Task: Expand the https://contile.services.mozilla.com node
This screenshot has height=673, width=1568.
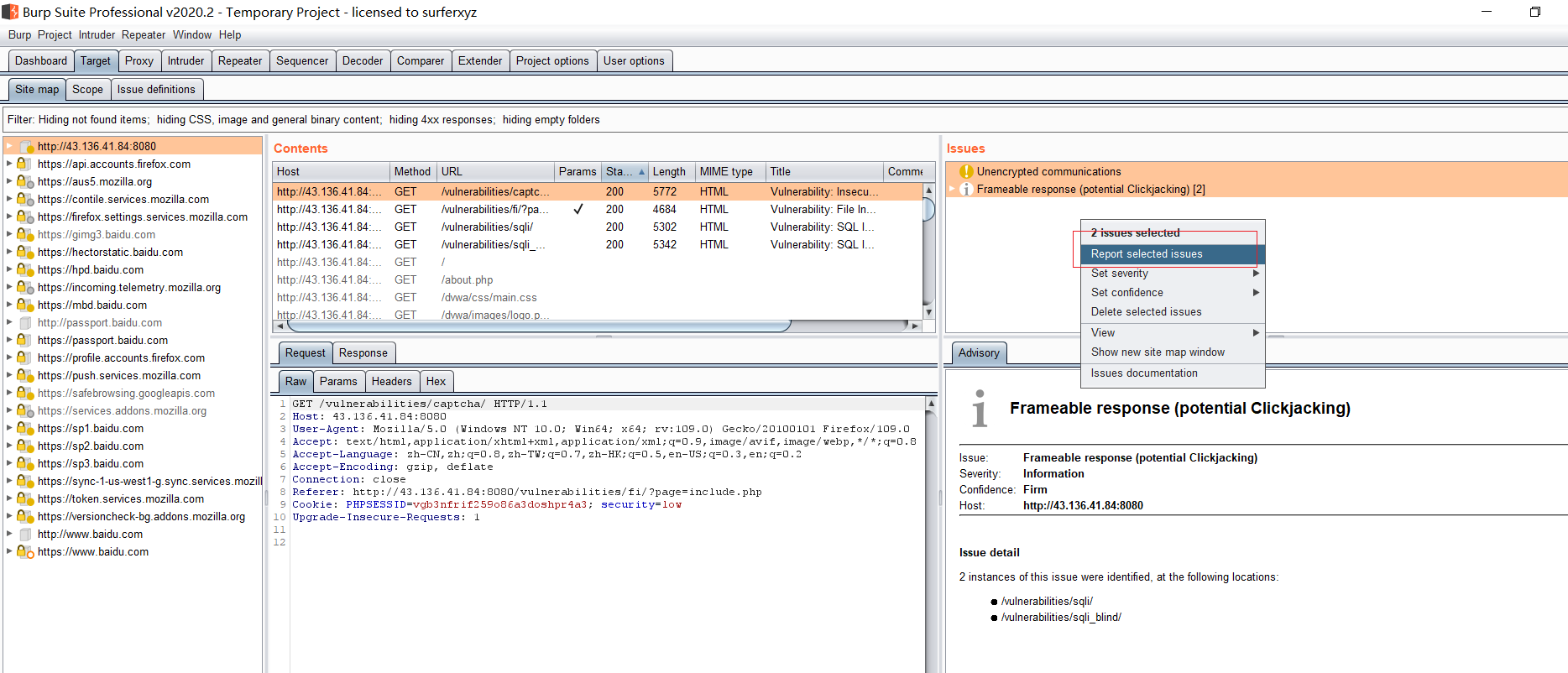Action: point(9,199)
